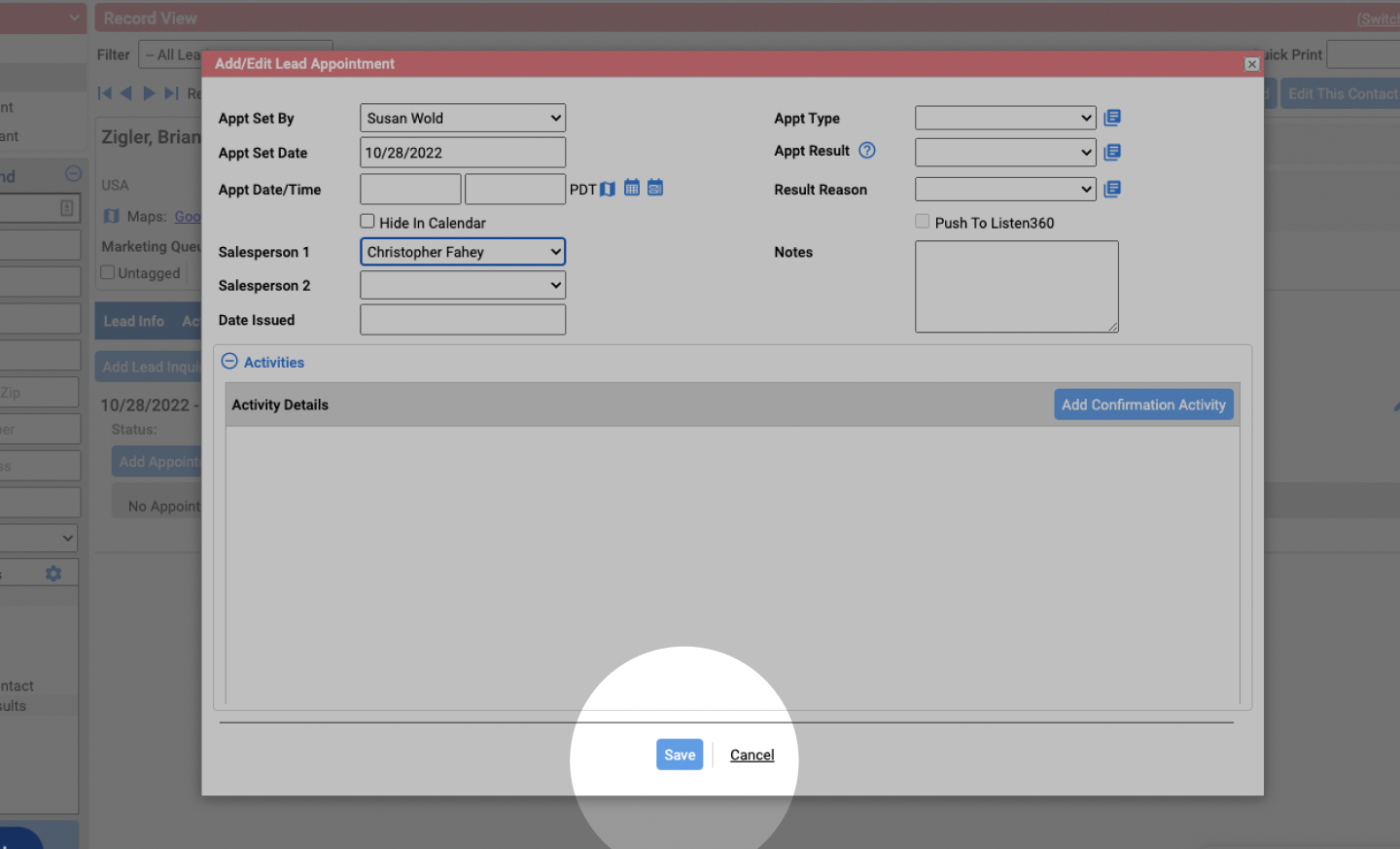Click the Activities link label
The image size is (1400, 849).
pos(274,362)
